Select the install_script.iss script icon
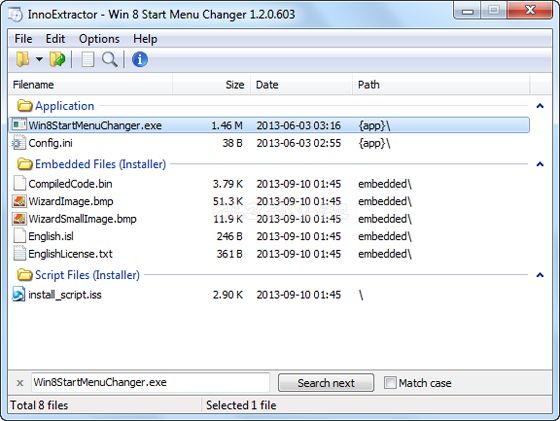This screenshot has height=421, width=560. pyautogui.click(x=19, y=295)
